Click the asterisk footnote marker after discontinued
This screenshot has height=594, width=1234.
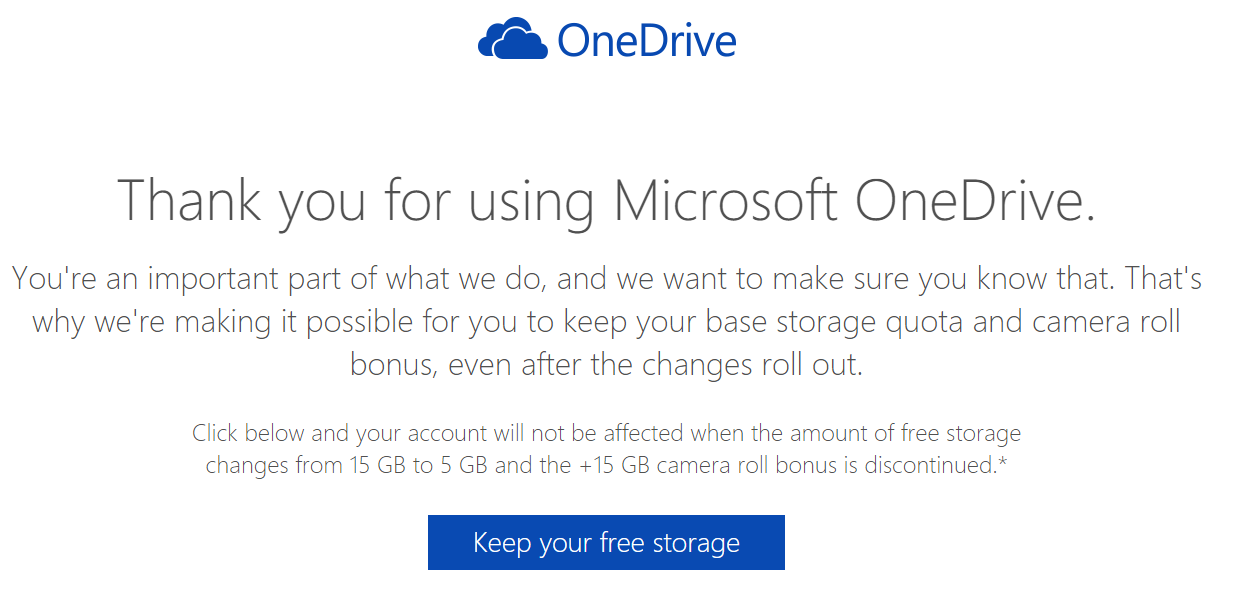[x=1001, y=463]
